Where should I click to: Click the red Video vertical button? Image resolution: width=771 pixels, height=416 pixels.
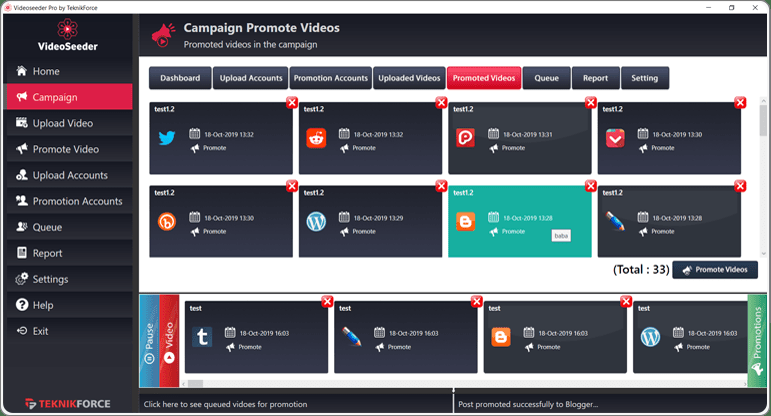point(169,341)
